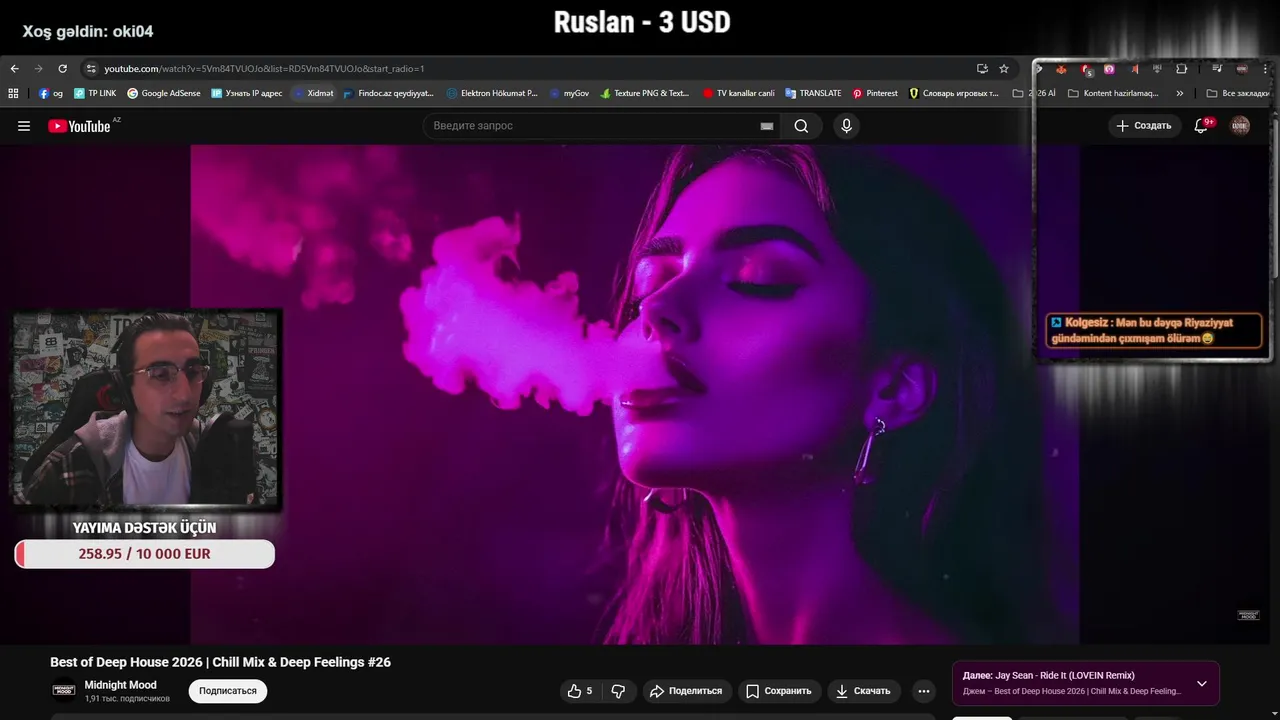Open the Texture PNG & Text bookmark
The height and width of the screenshot is (720, 1280).
645,93
